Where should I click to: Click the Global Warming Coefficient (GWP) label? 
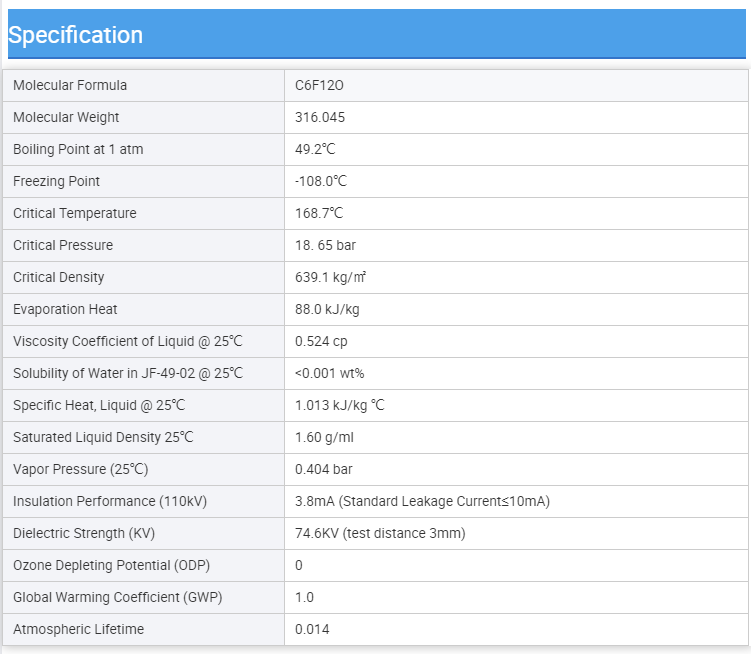(117, 597)
